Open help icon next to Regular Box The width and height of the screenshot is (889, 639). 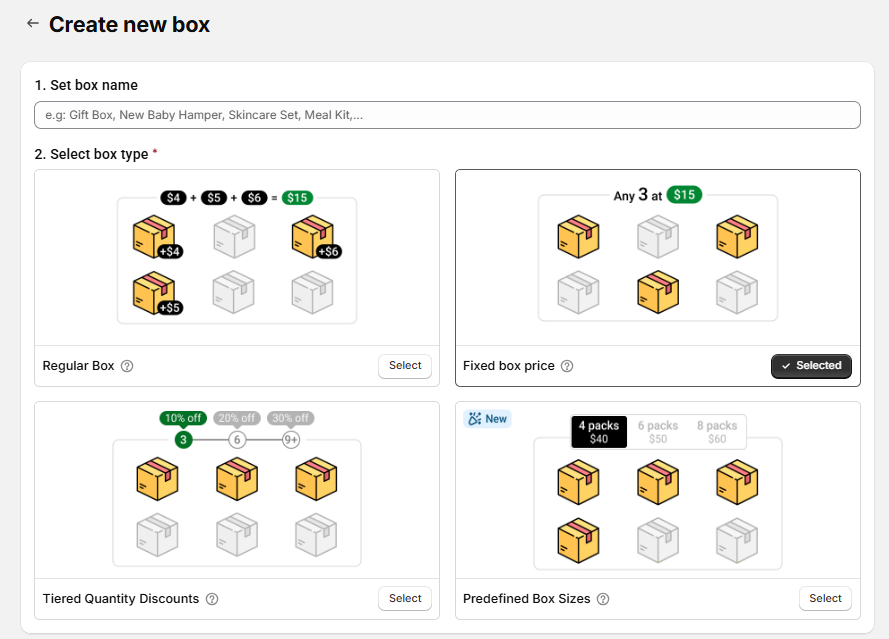click(127, 366)
